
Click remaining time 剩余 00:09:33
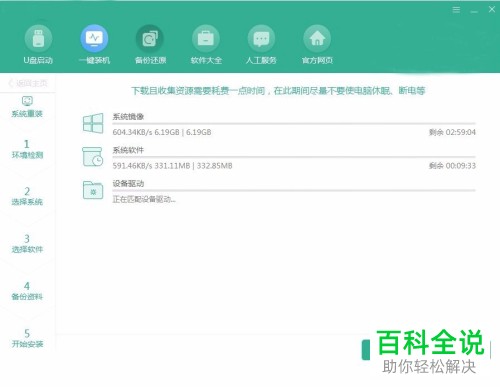[x=452, y=166]
